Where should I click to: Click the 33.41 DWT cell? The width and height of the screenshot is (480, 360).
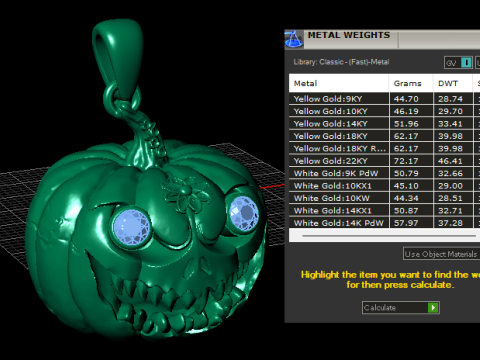tap(453, 124)
